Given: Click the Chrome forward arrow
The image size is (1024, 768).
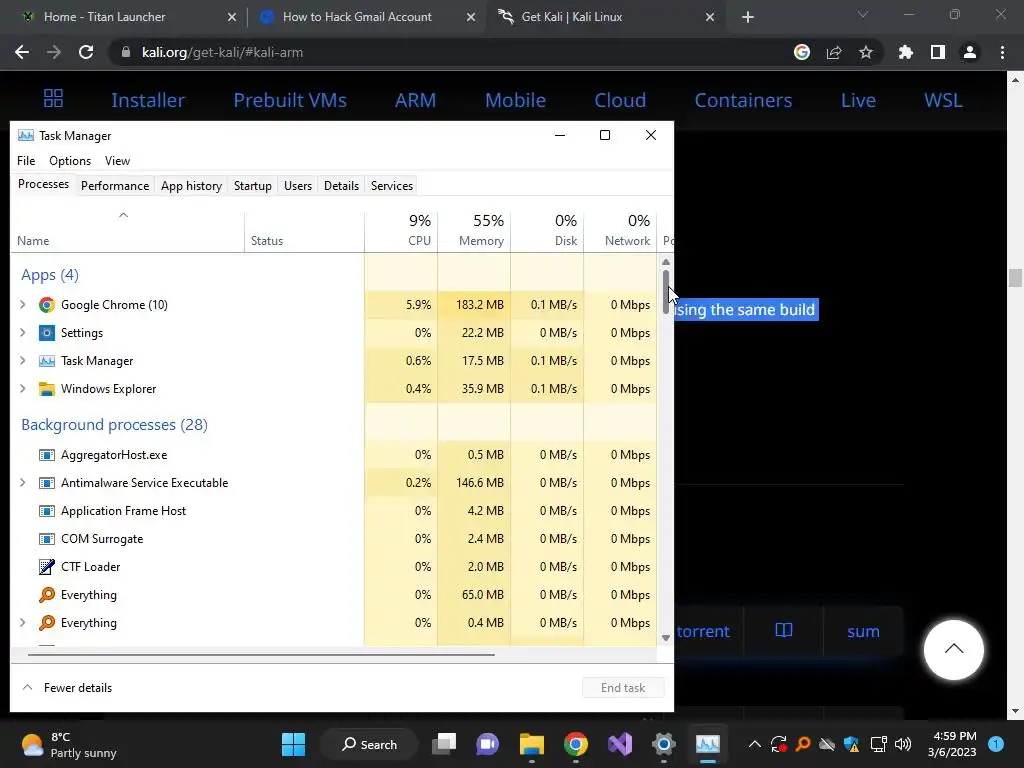Looking at the screenshot, I should click(x=54, y=52).
